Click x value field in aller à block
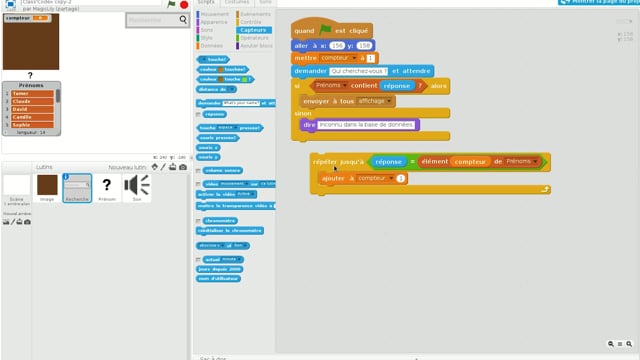The height and width of the screenshot is (360, 640). [x=337, y=46]
